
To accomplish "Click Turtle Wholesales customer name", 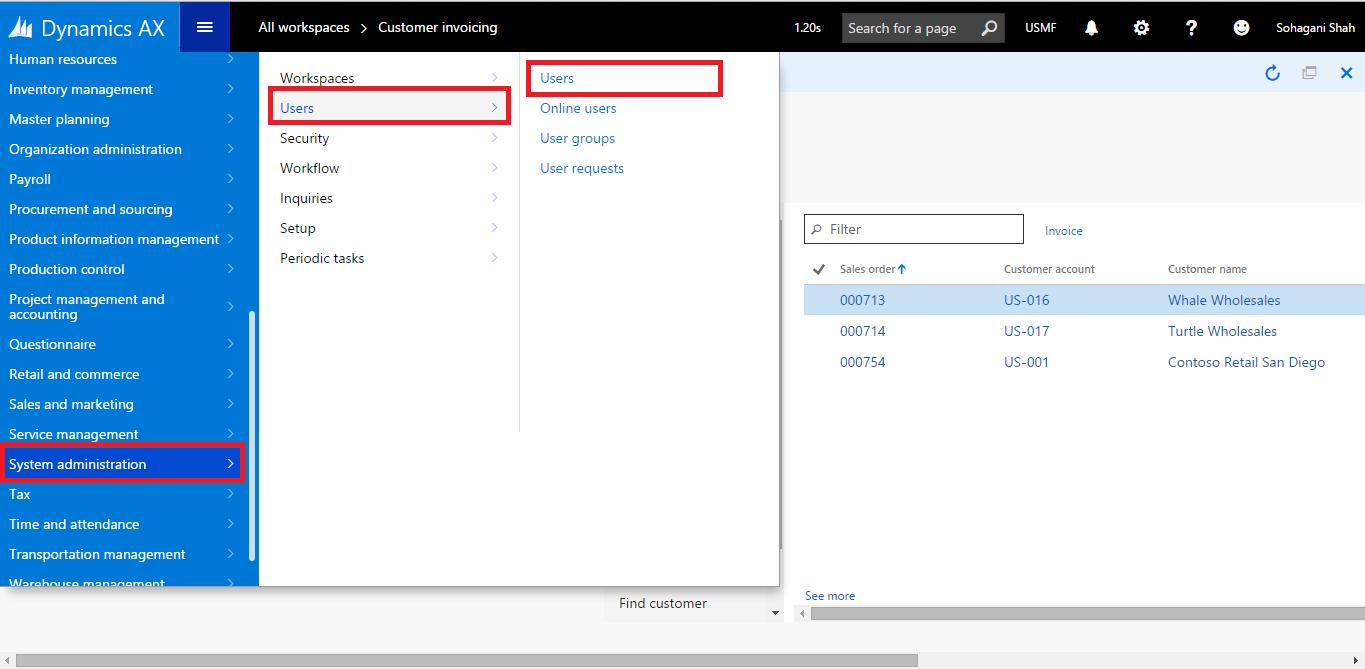I will click(1222, 331).
